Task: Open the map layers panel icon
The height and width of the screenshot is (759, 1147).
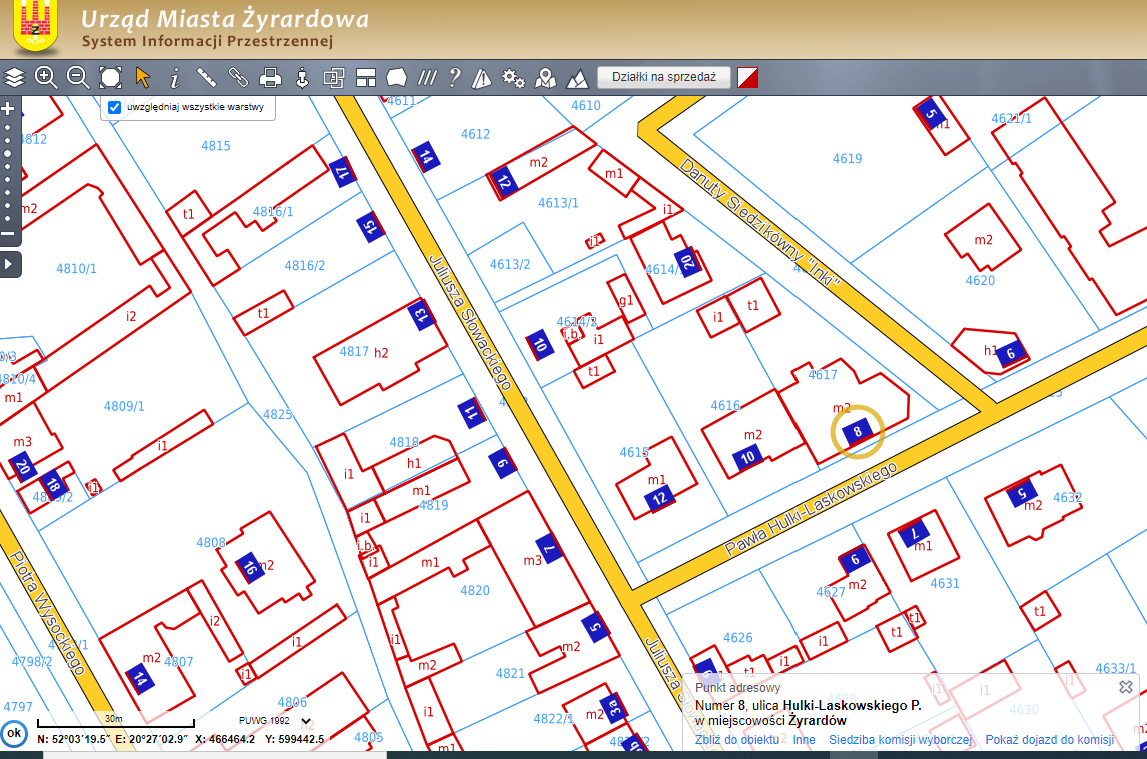Action: pos(14,77)
